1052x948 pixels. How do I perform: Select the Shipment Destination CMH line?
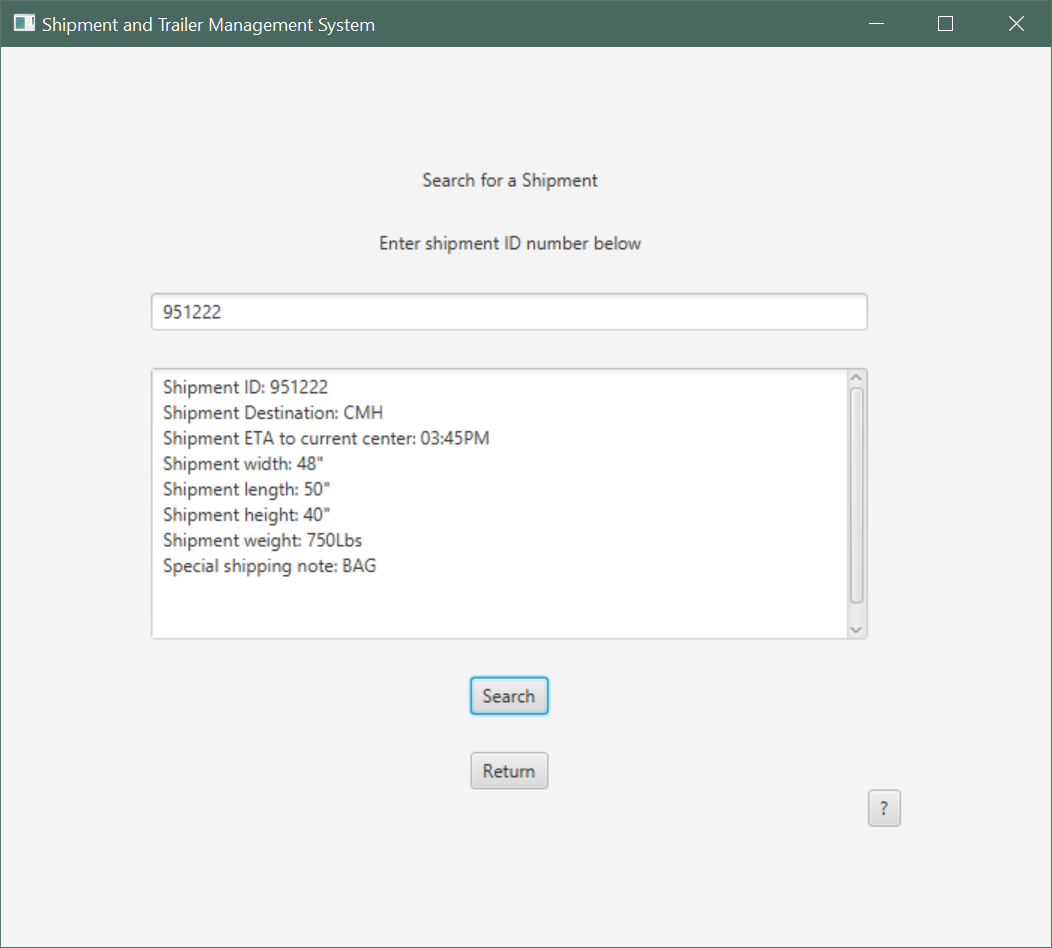(x=273, y=412)
